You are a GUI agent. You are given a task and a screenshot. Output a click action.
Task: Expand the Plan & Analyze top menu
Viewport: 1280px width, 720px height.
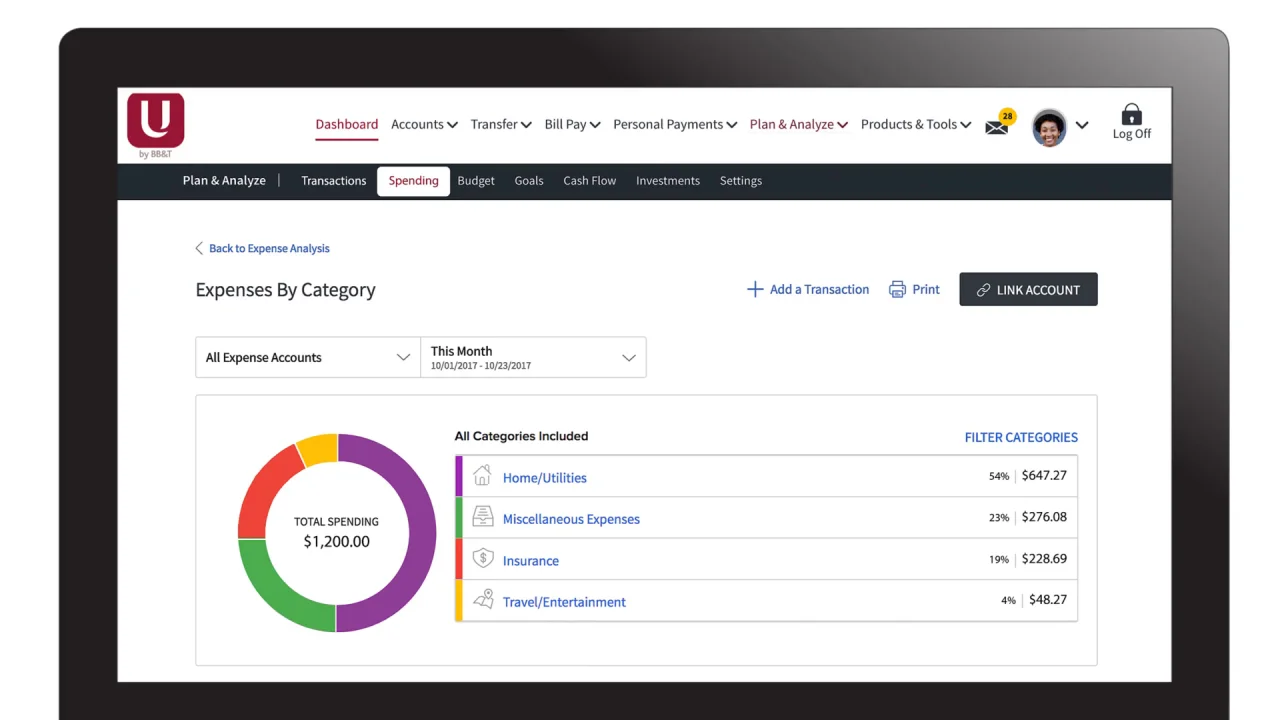point(798,124)
